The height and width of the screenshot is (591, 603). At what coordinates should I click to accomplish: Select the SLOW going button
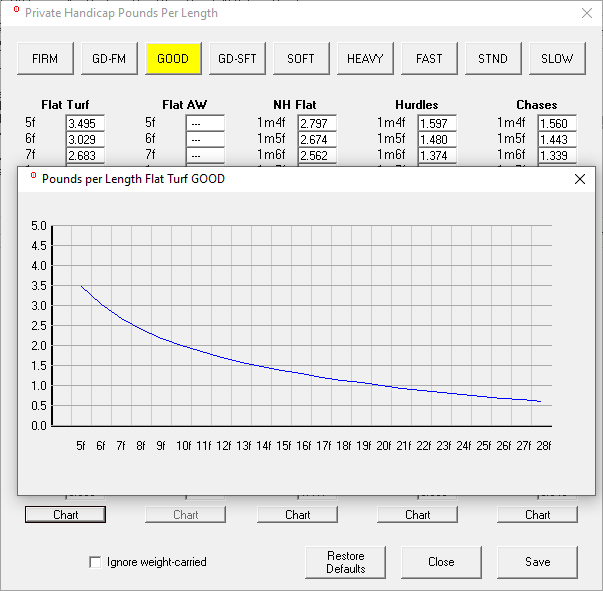point(557,58)
